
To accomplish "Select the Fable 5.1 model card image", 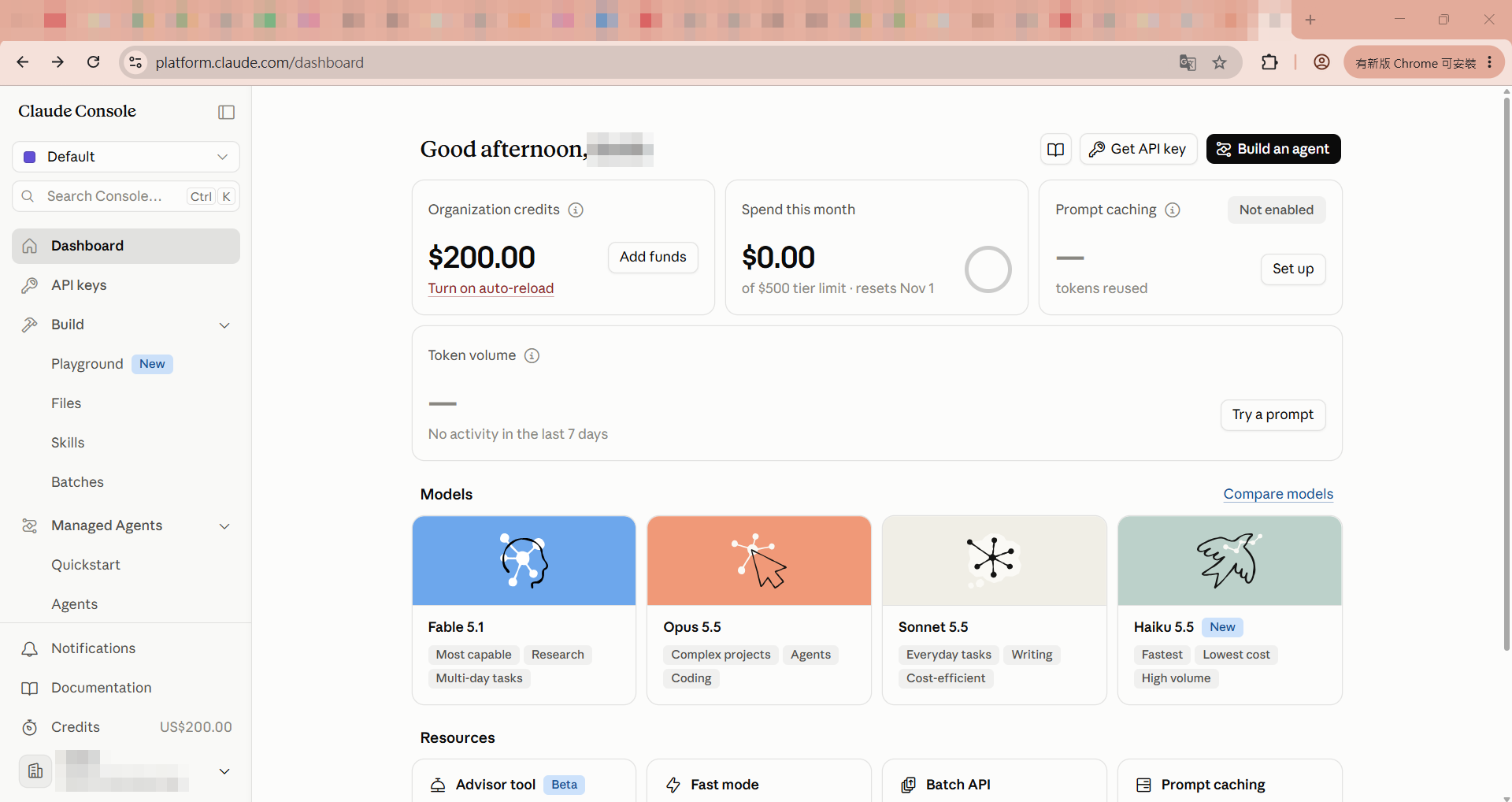I will click(524, 561).
